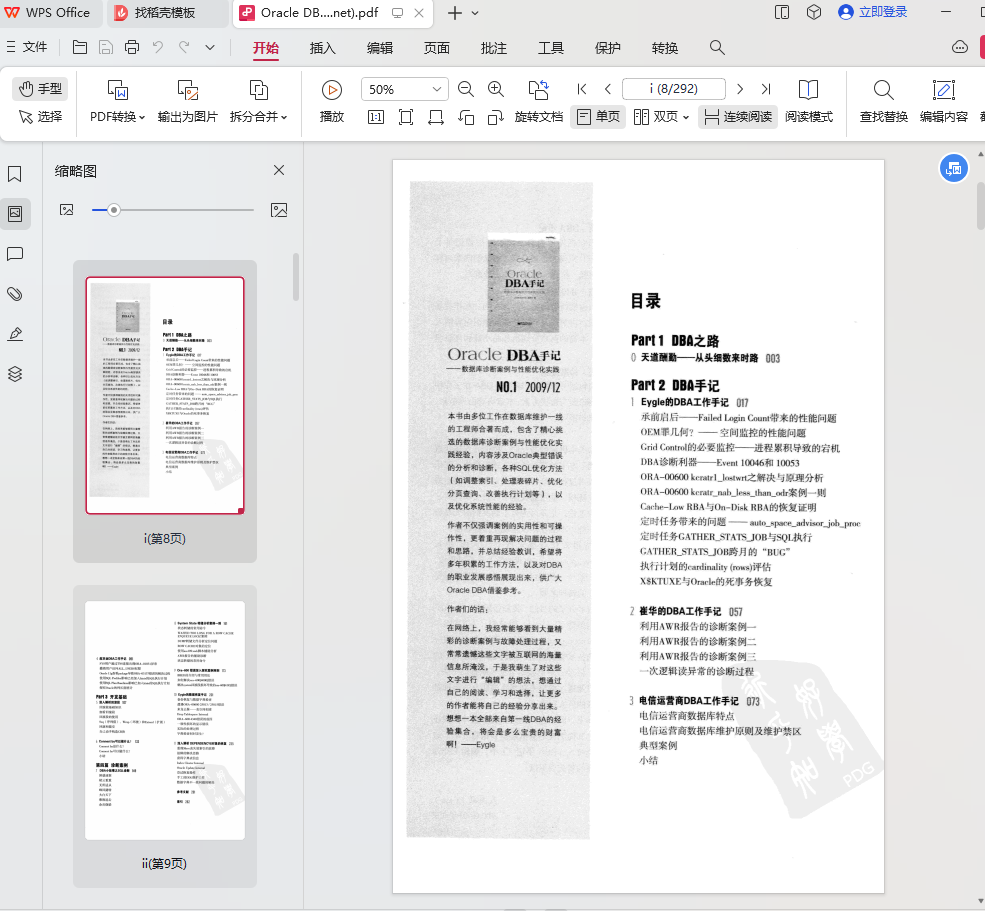Click the print icon in toolbar
985x911 pixels.
[132, 47]
